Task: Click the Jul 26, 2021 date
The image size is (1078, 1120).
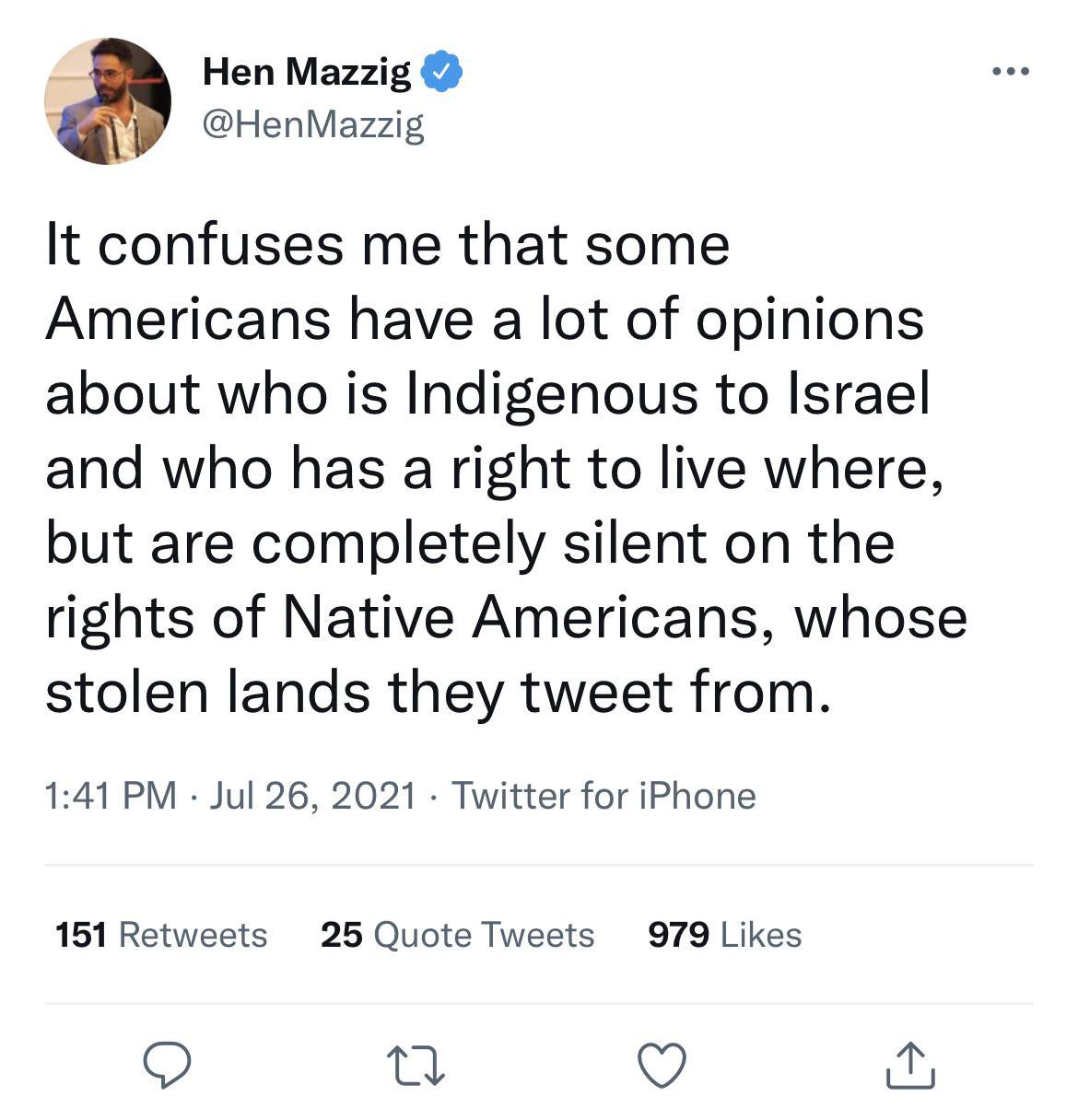Action: (x=312, y=796)
